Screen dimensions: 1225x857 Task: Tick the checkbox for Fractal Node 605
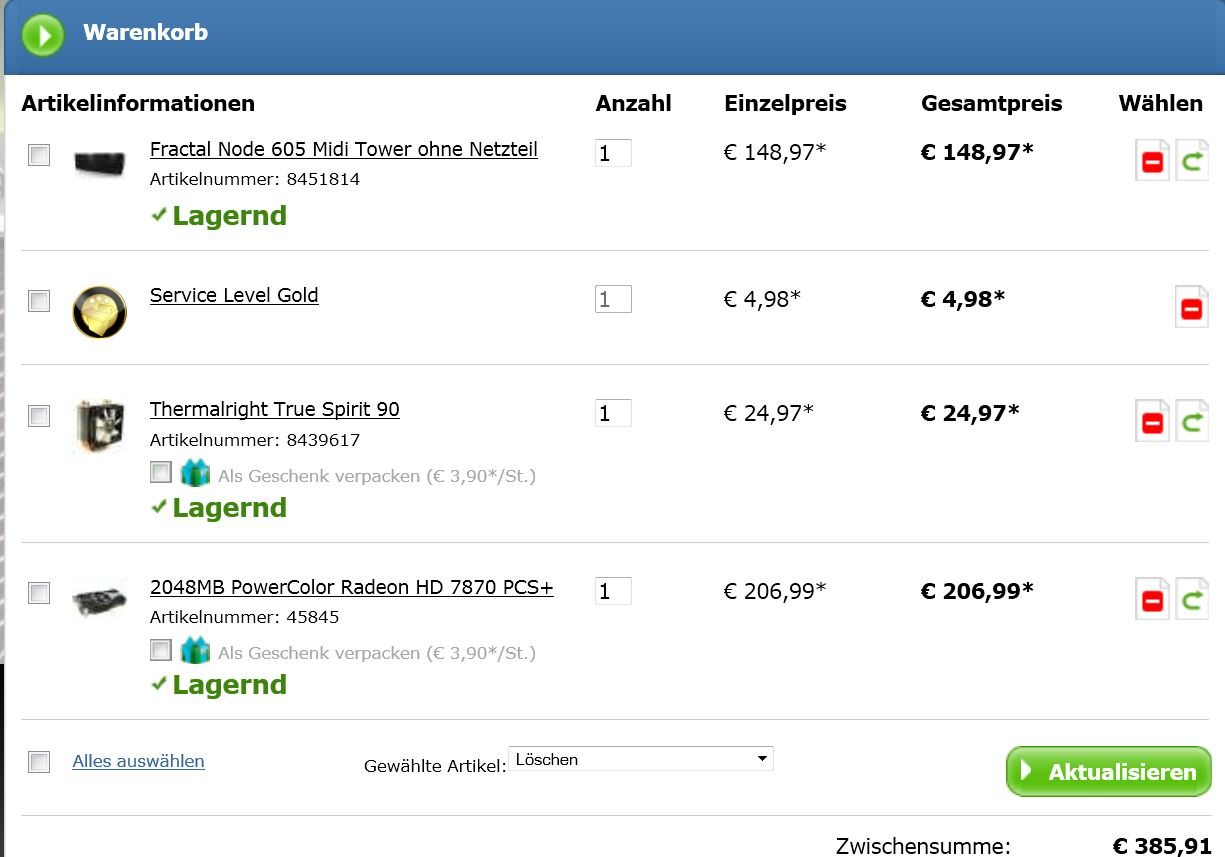click(39, 155)
